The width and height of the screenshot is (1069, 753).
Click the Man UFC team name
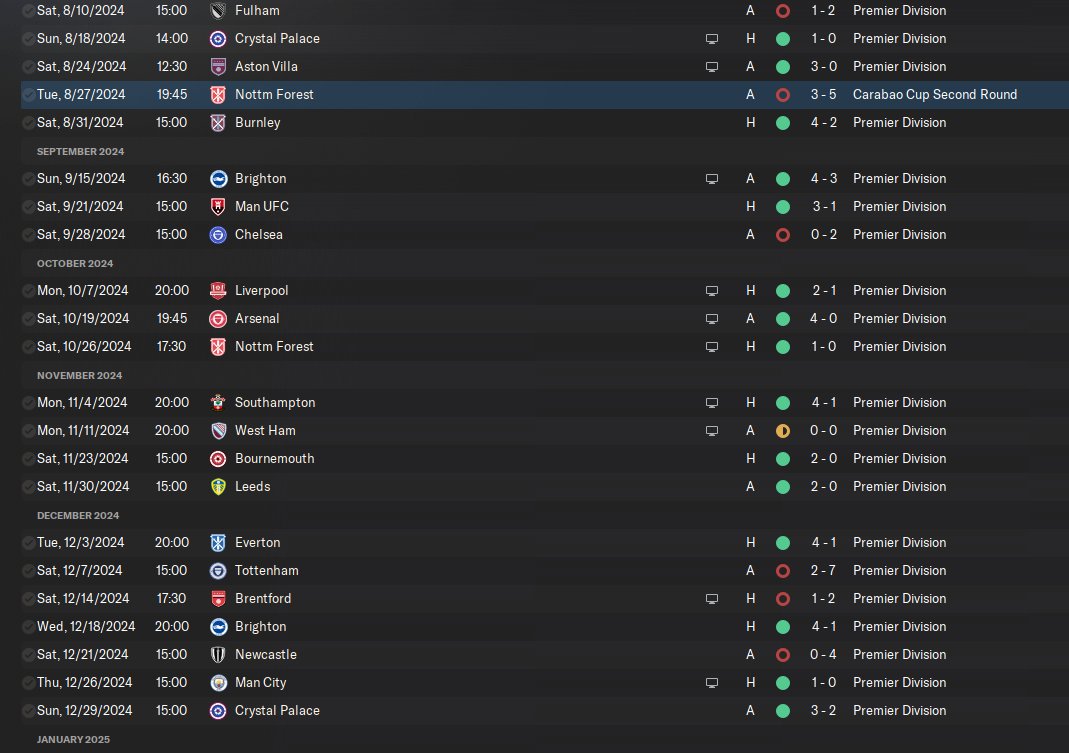262,207
